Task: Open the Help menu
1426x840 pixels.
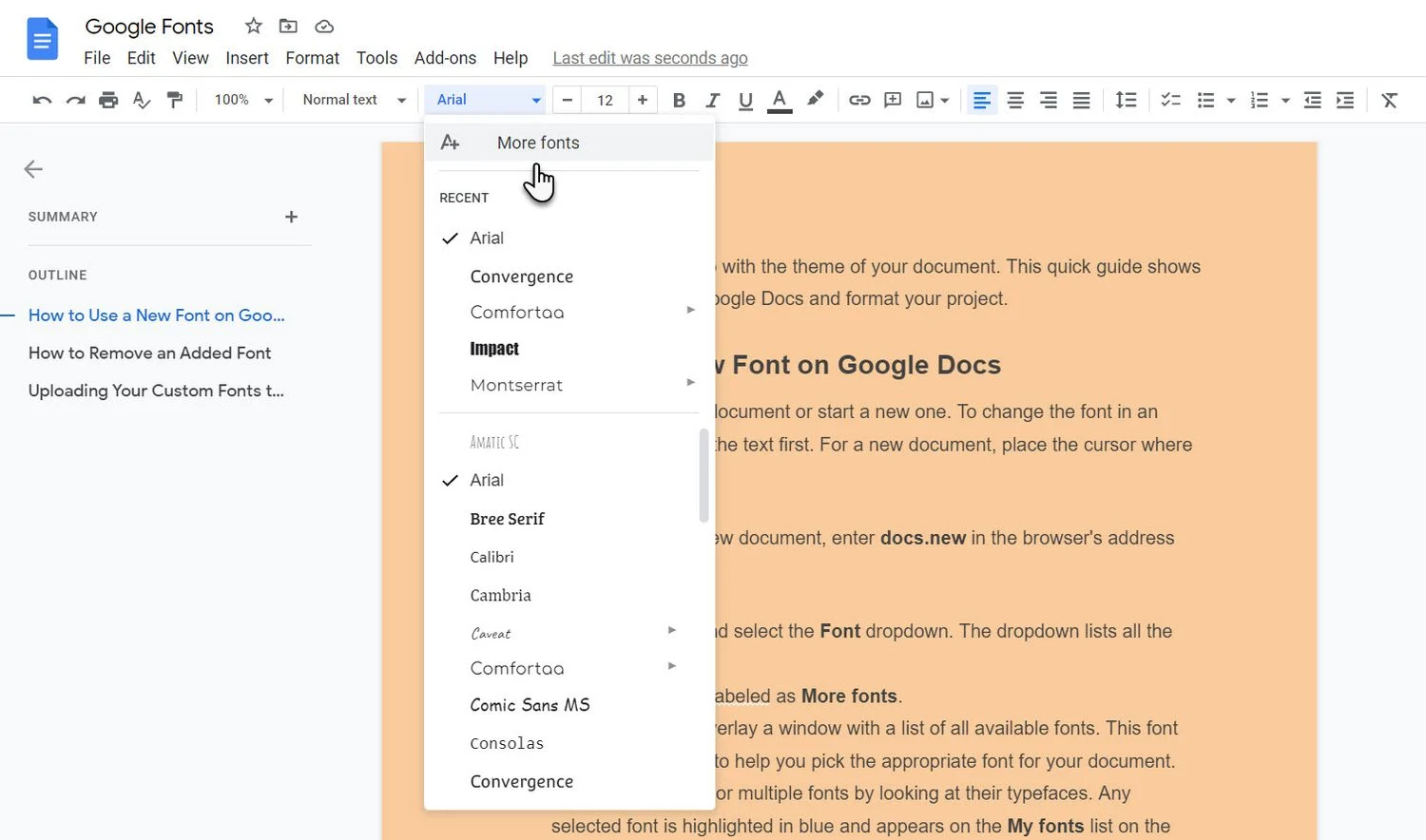Action: [x=511, y=58]
